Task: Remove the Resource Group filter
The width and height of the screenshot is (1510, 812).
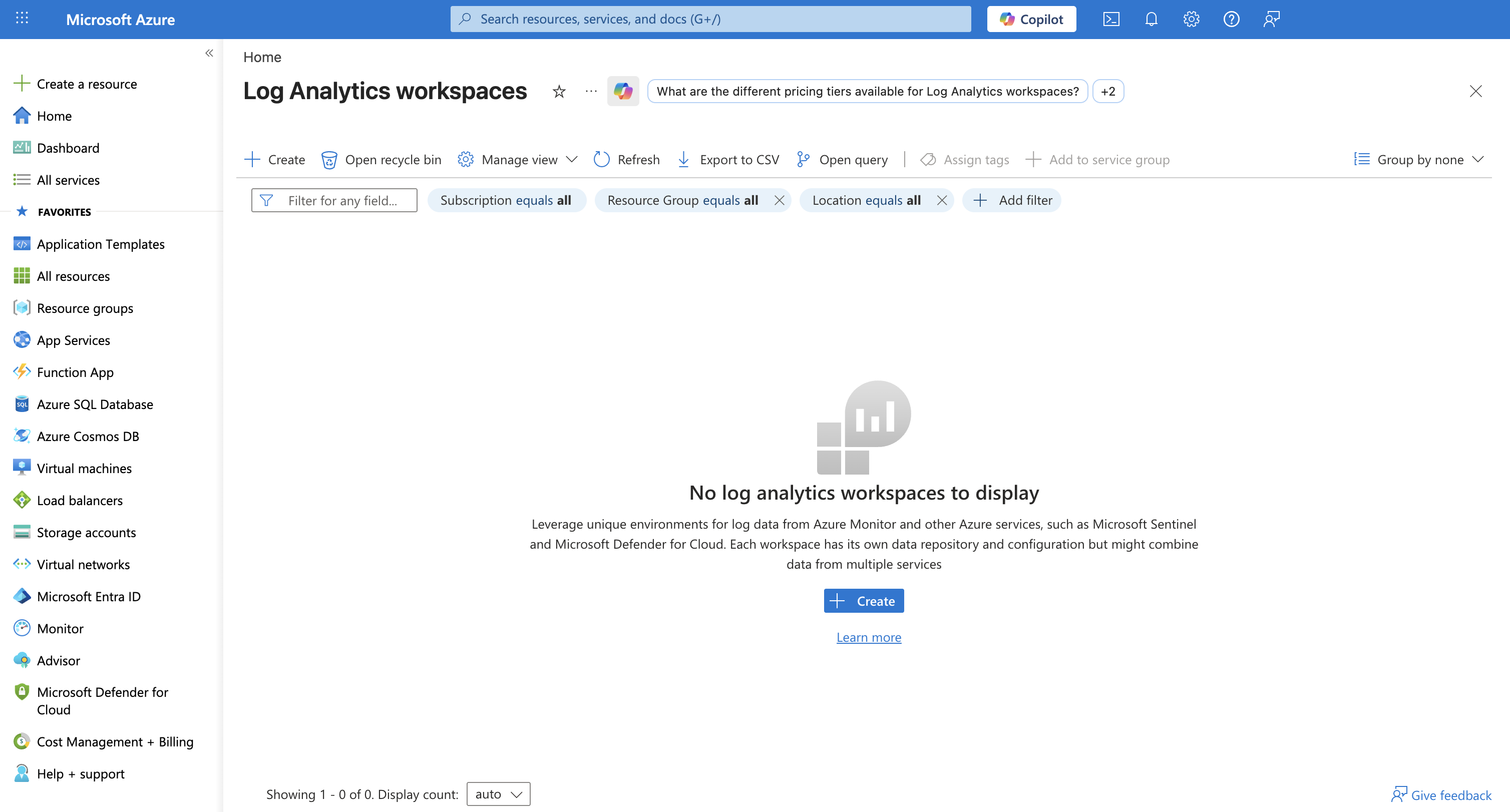Action: [779, 201]
